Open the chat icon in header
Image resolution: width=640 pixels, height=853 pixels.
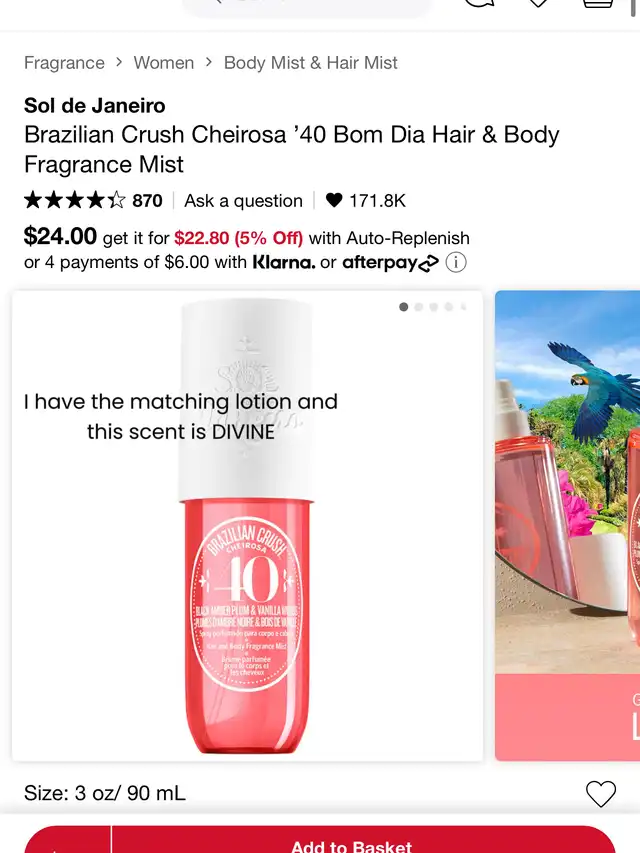pos(479,3)
